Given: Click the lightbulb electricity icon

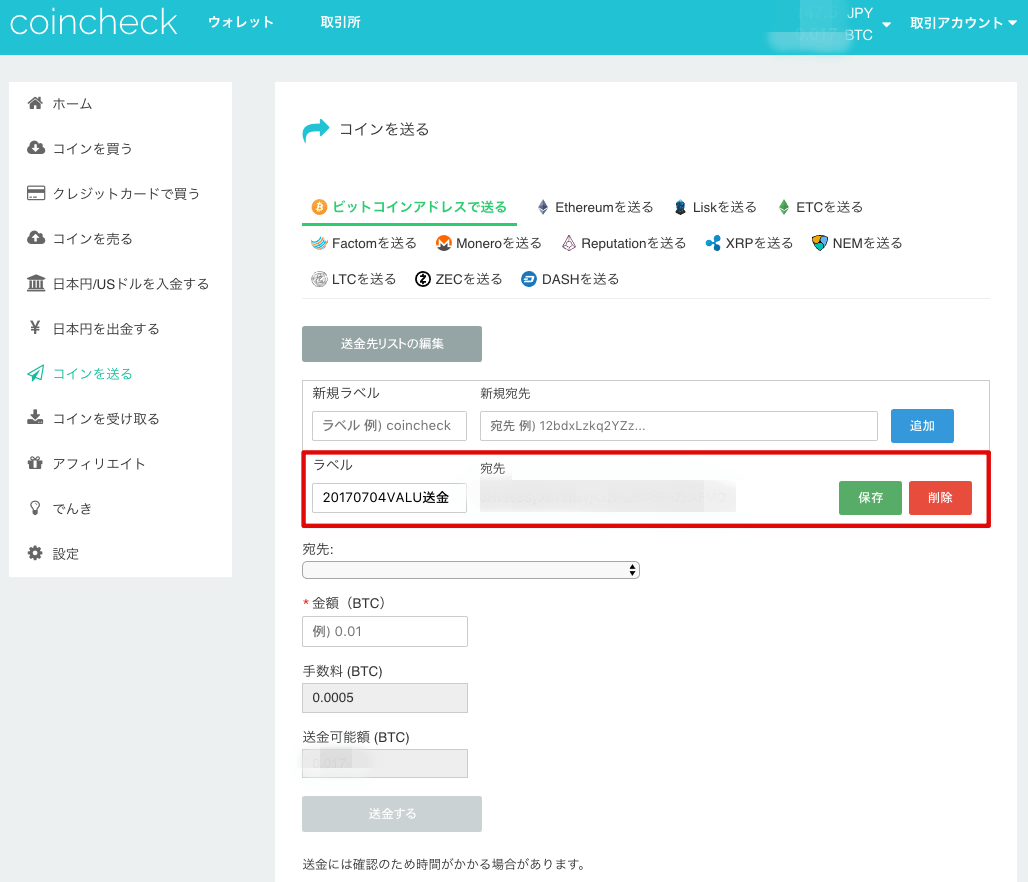Looking at the screenshot, I should click(x=35, y=508).
